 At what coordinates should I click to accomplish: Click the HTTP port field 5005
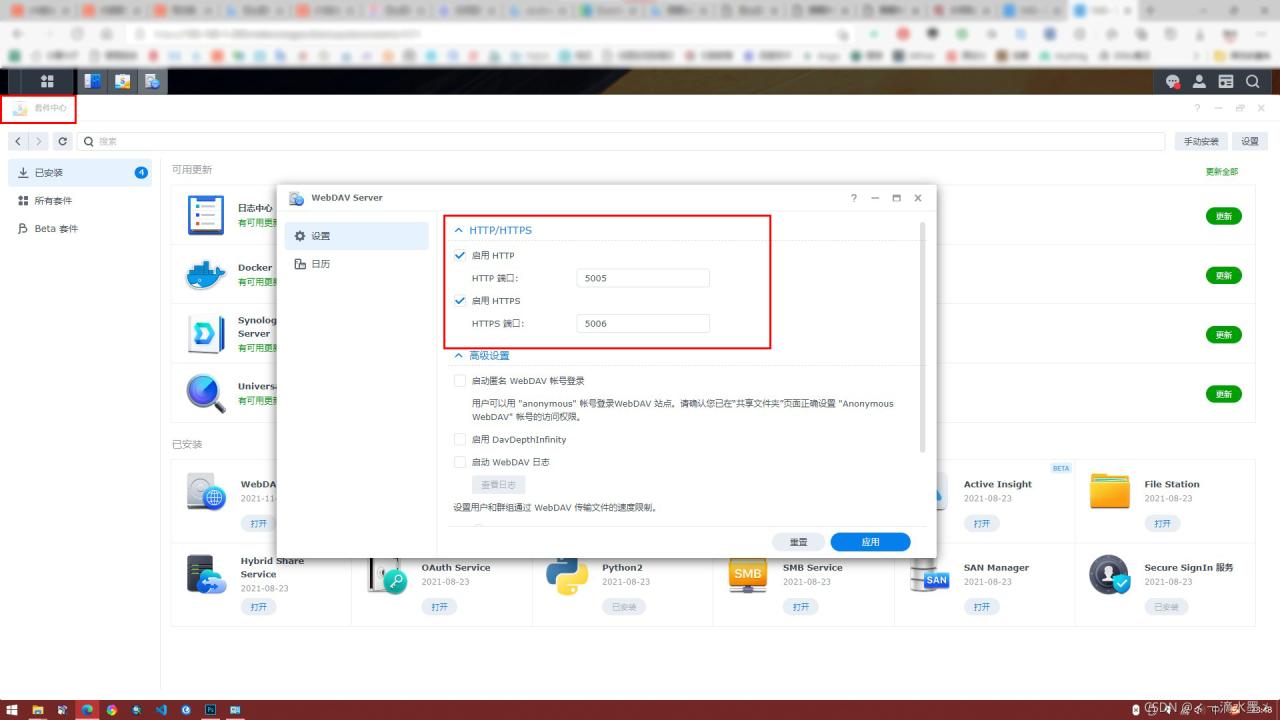coord(643,278)
